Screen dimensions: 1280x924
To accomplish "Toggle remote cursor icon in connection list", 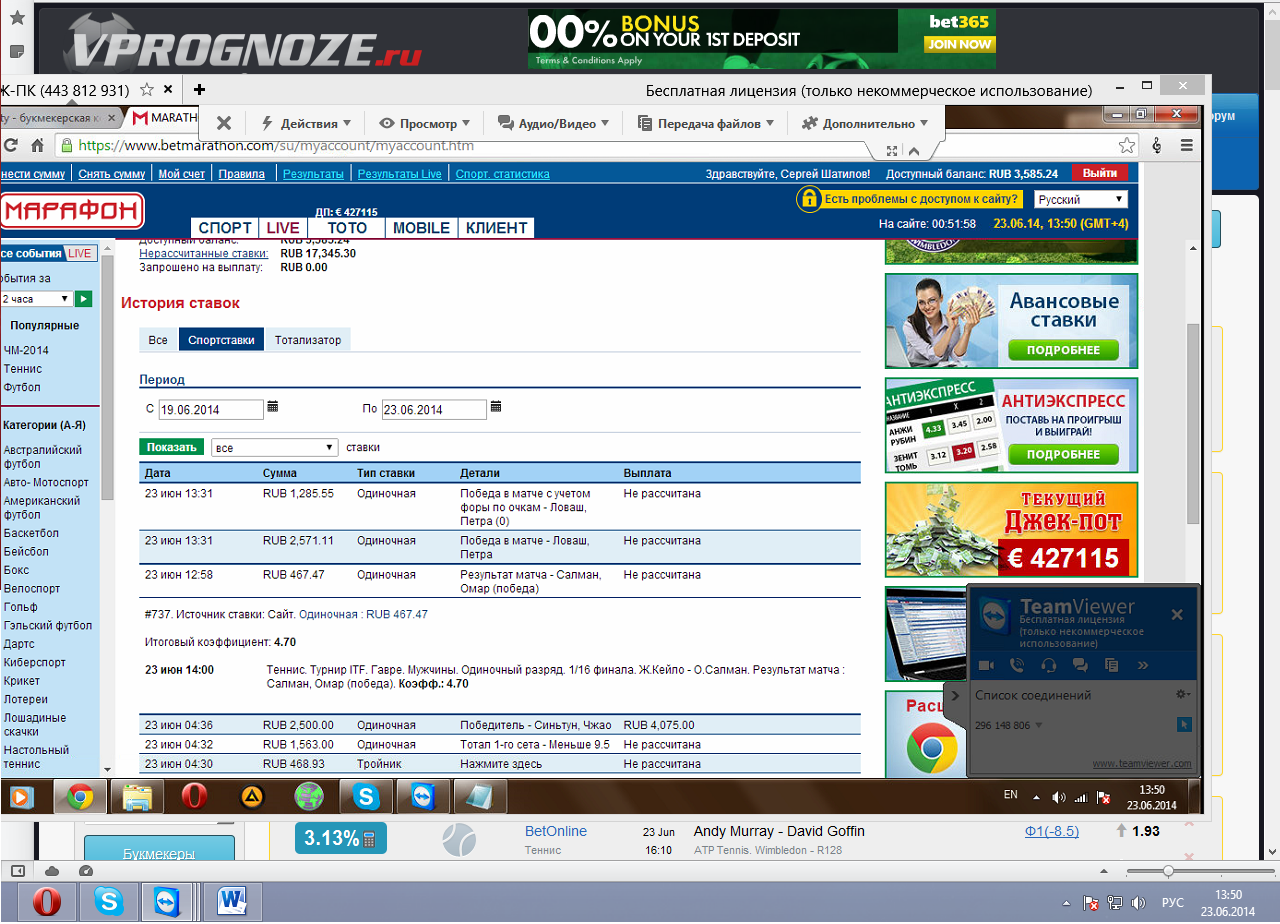I will coord(1184,724).
